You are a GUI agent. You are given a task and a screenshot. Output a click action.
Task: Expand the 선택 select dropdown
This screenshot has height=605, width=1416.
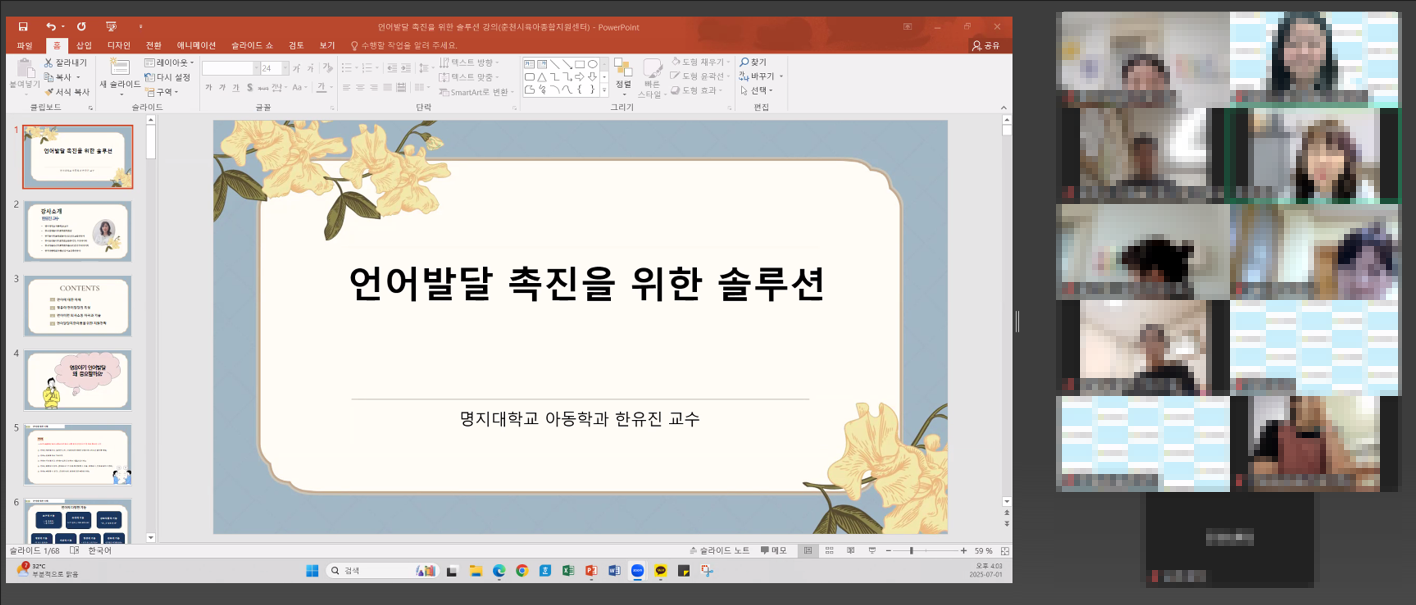757,90
